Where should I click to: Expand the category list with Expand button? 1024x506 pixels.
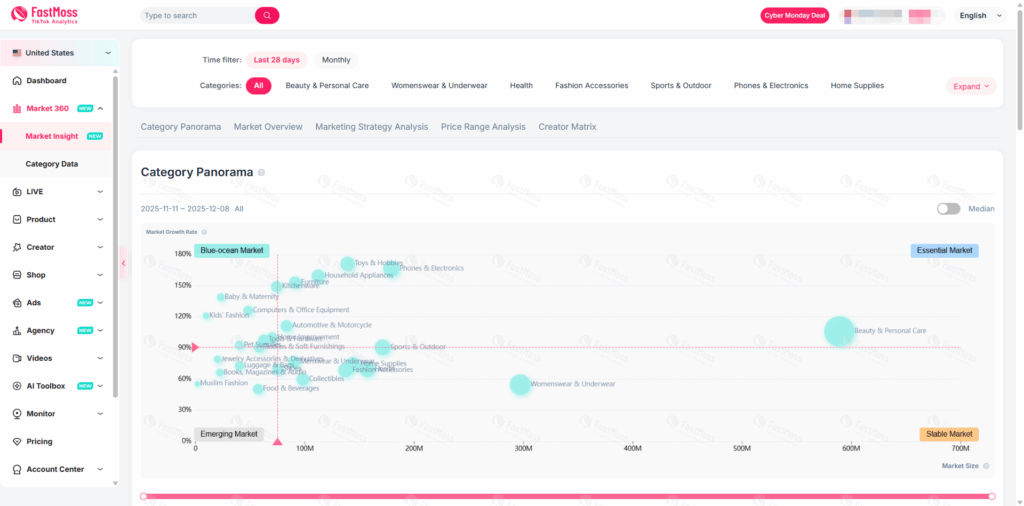pos(970,87)
